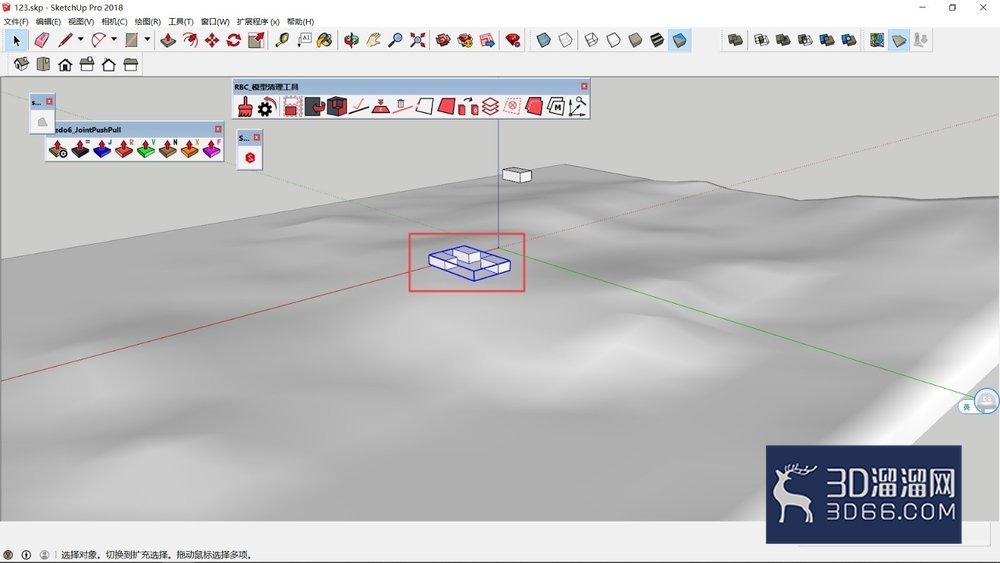Screen dimensions: 1000x563
Task: Expand the Rectangle shape dropdown arrow
Action: (x=147, y=40)
